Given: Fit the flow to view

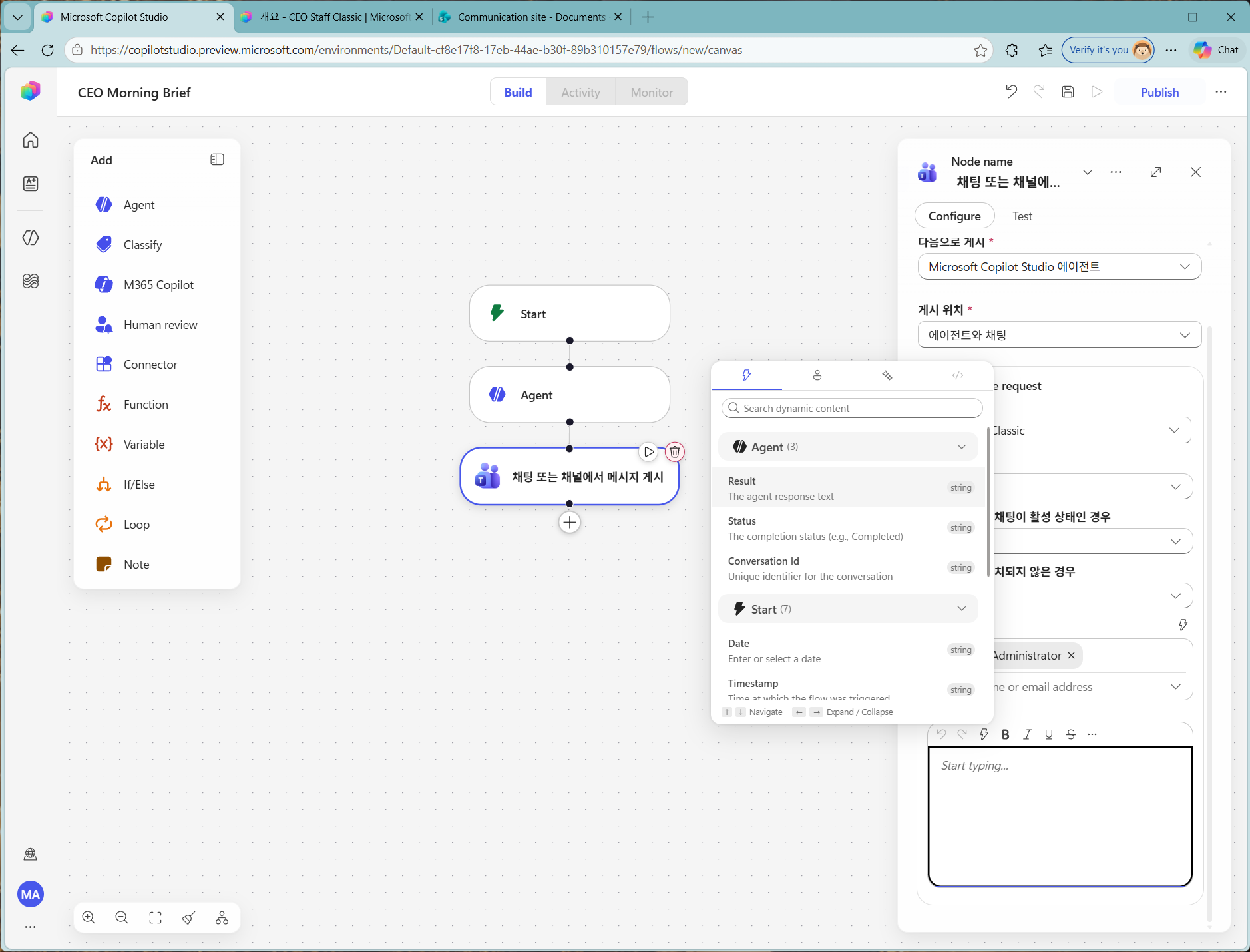Looking at the screenshot, I should pos(155,918).
